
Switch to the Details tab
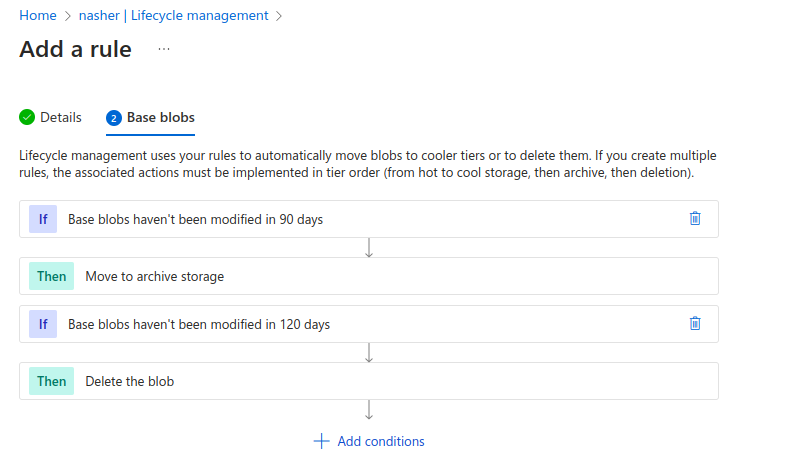click(60, 117)
